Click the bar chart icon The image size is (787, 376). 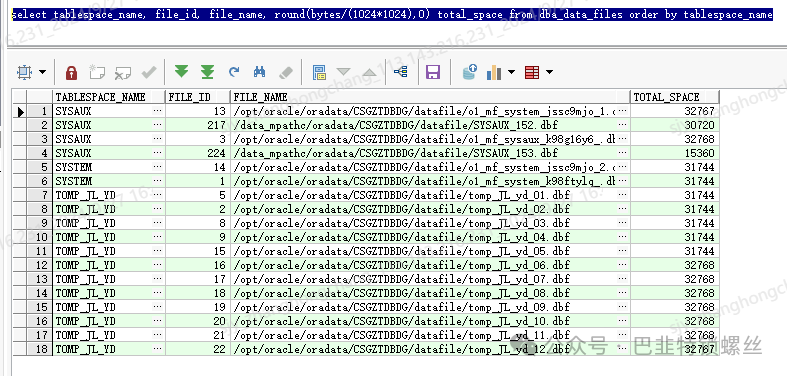pyautogui.click(x=494, y=73)
